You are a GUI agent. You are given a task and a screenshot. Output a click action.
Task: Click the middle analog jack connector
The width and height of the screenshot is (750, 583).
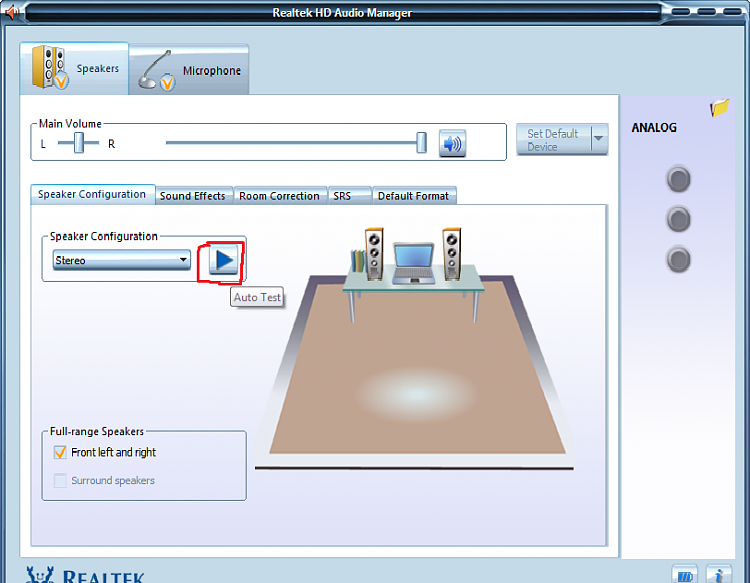(x=678, y=220)
